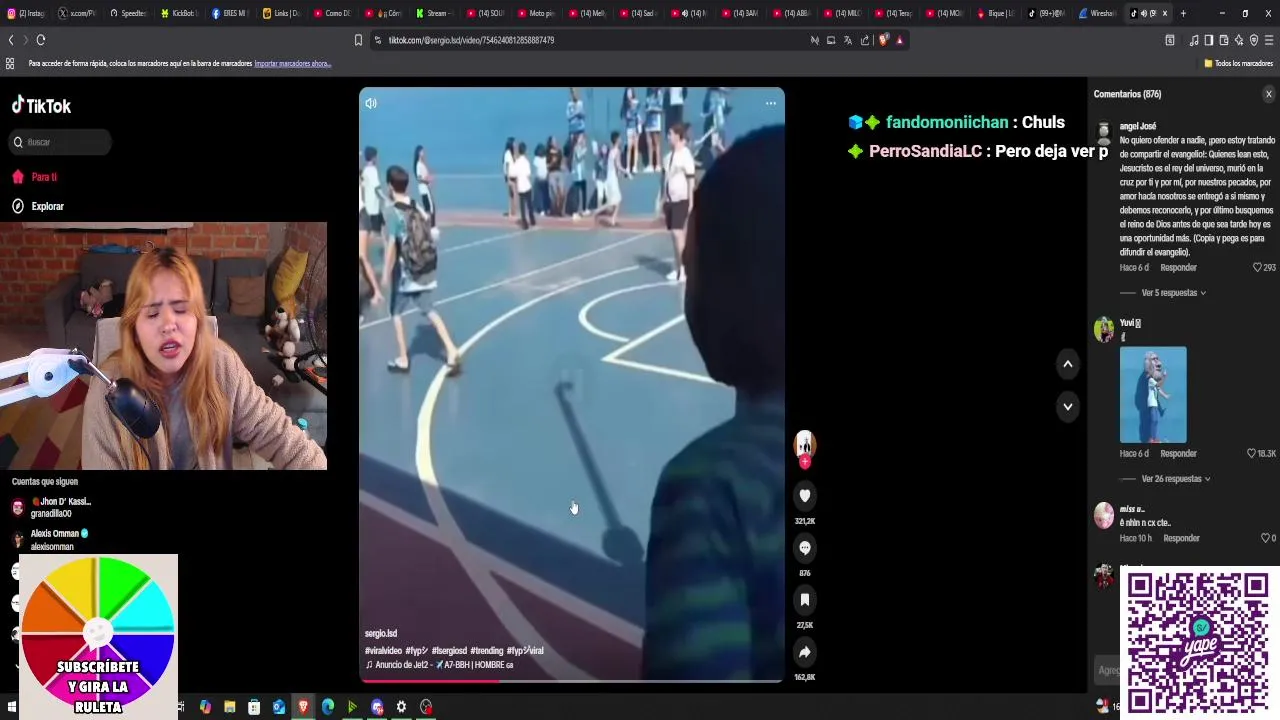Close the Comentarios panel
Image resolution: width=1280 pixels, height=720 pixels.
coord(1269,94)
